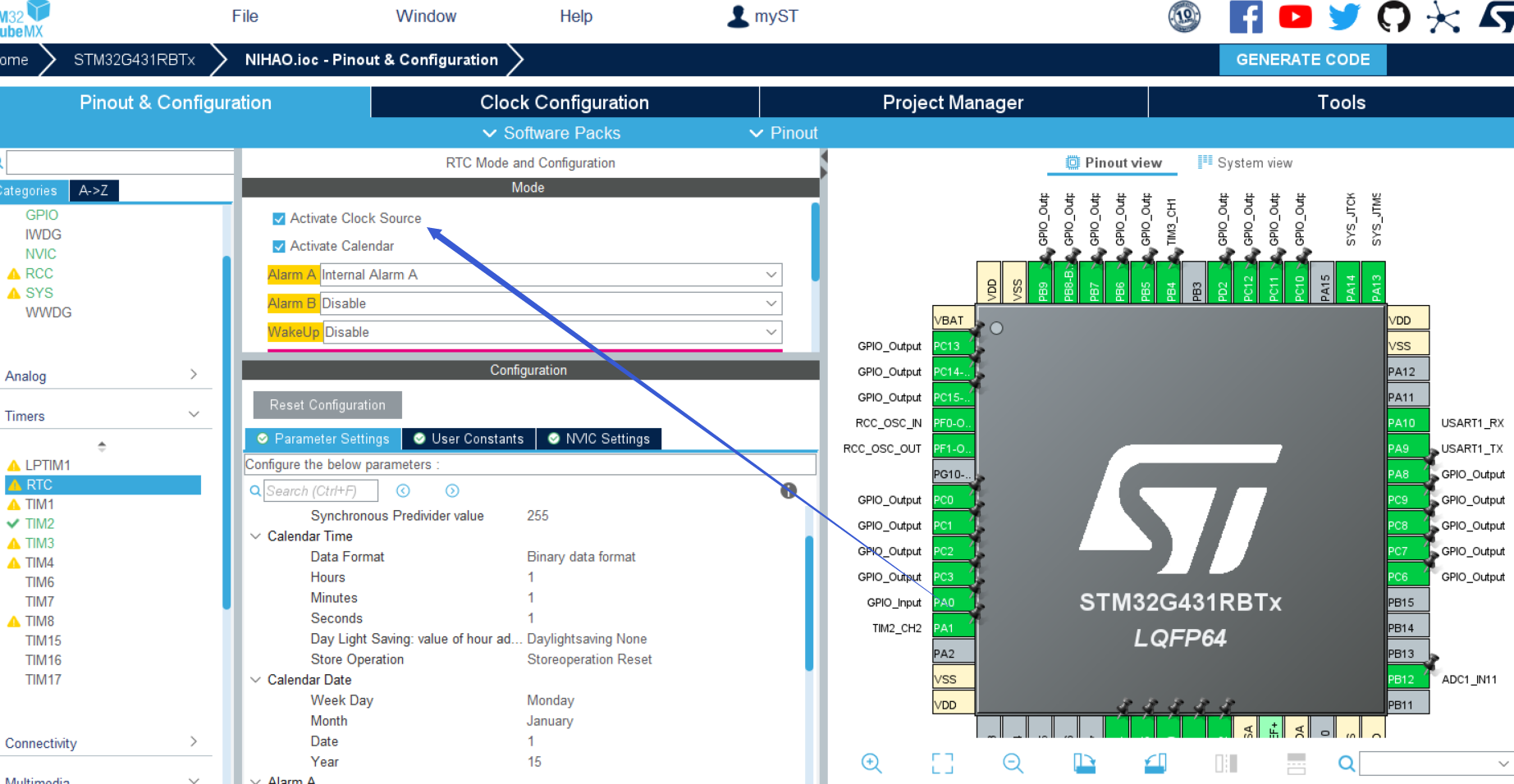Image resolution: width=1514 pixels, height=784 pixels.
Task: Open the GitHub icon
Action: pos(1393,17)
